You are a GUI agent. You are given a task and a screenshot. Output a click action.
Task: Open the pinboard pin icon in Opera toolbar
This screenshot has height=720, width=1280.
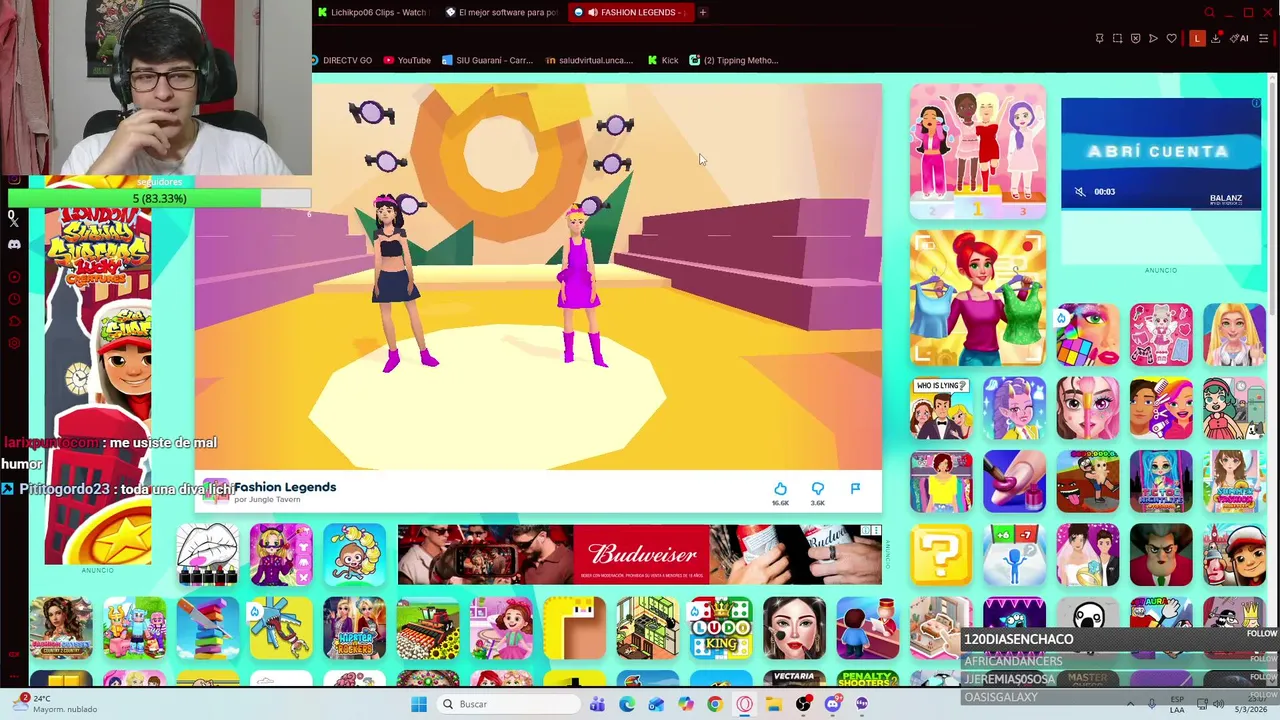point(1099,39)
